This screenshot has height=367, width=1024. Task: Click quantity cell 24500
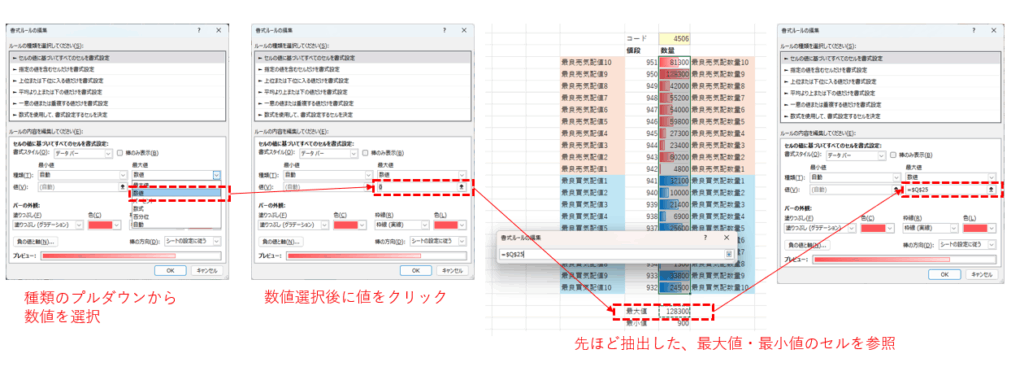(675, 287)
